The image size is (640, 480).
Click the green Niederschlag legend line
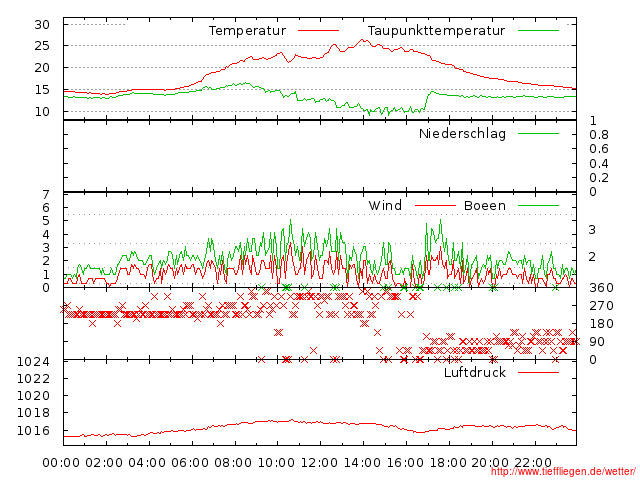pyautogui.click(x=538, y=133)
